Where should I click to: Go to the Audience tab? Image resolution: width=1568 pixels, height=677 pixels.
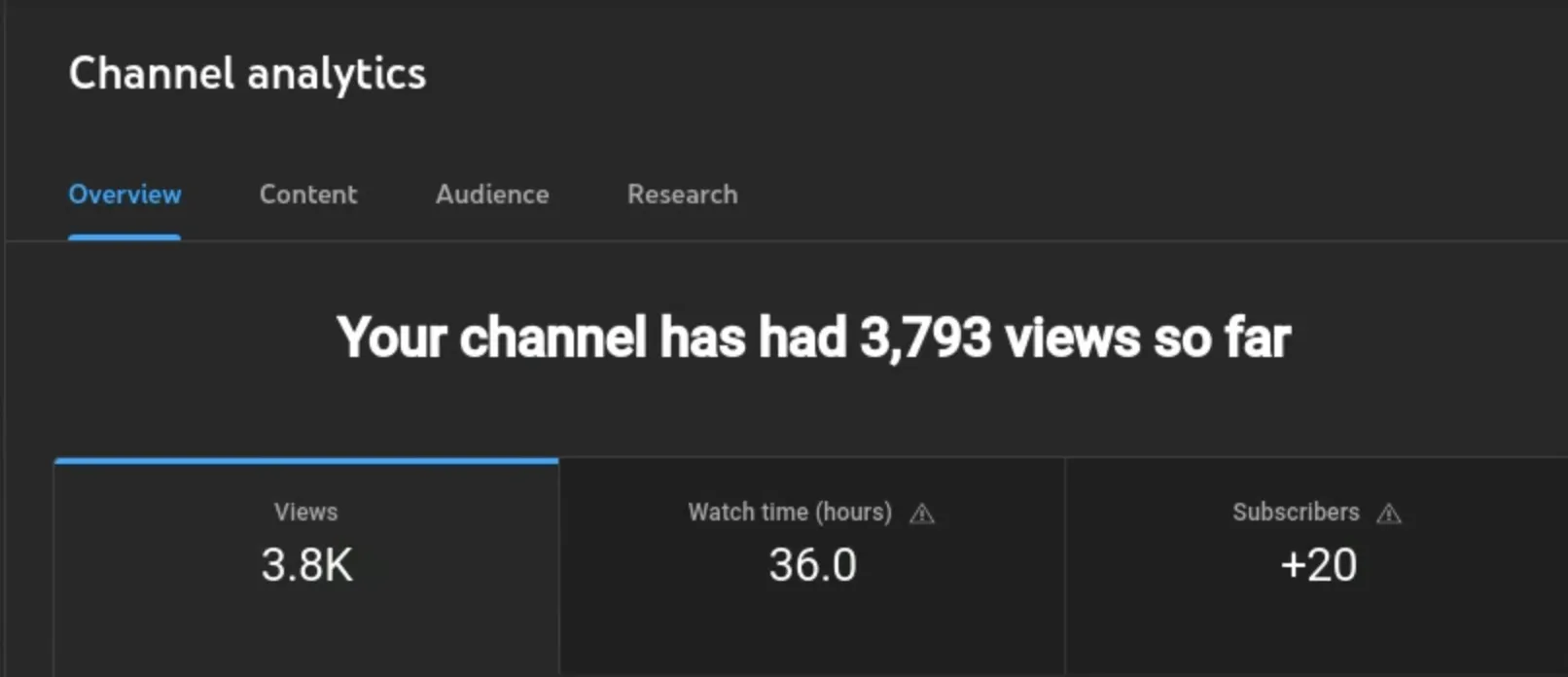click(x=492, y=195)
